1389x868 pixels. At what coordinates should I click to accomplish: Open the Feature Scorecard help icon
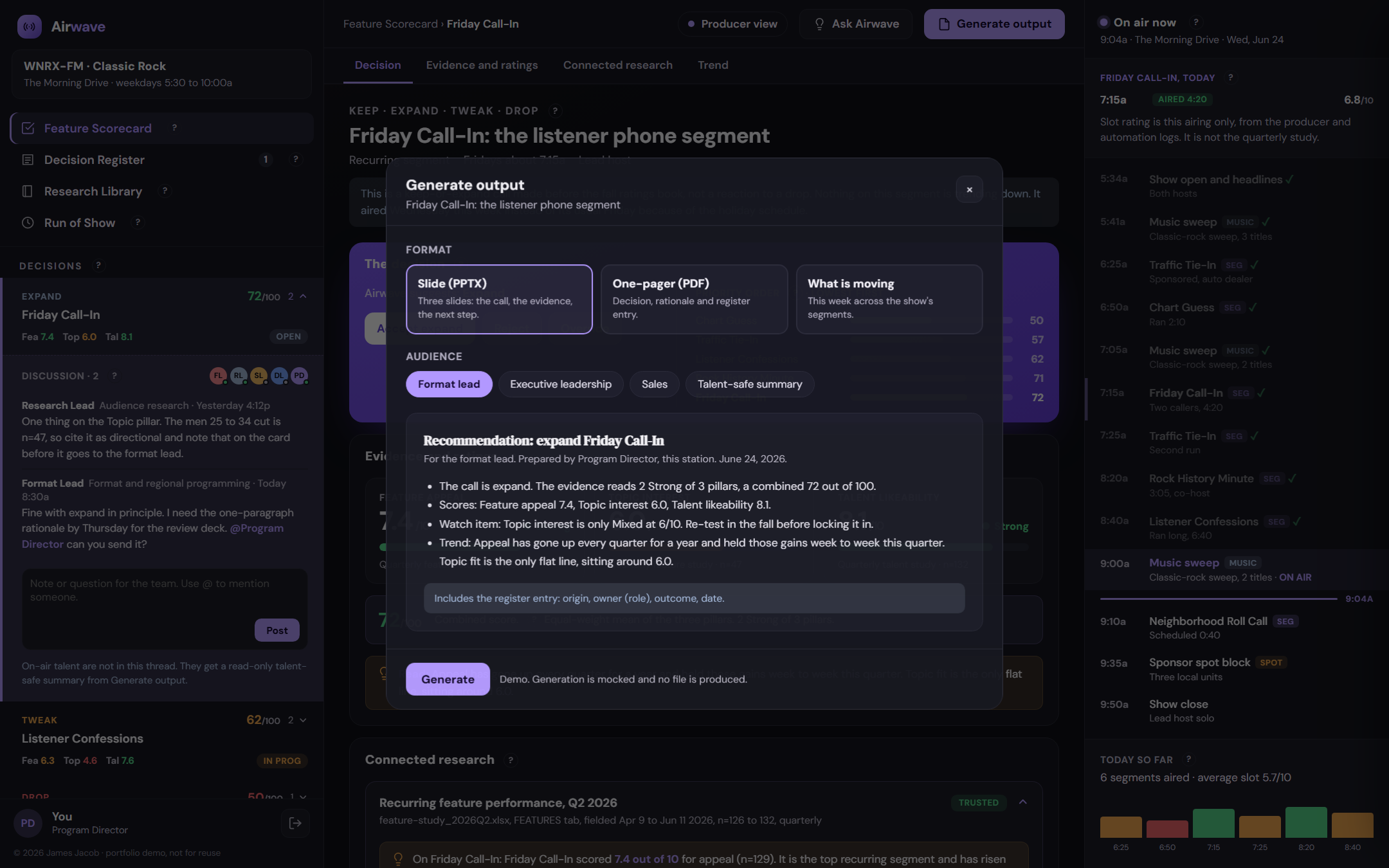coord(174,128)
